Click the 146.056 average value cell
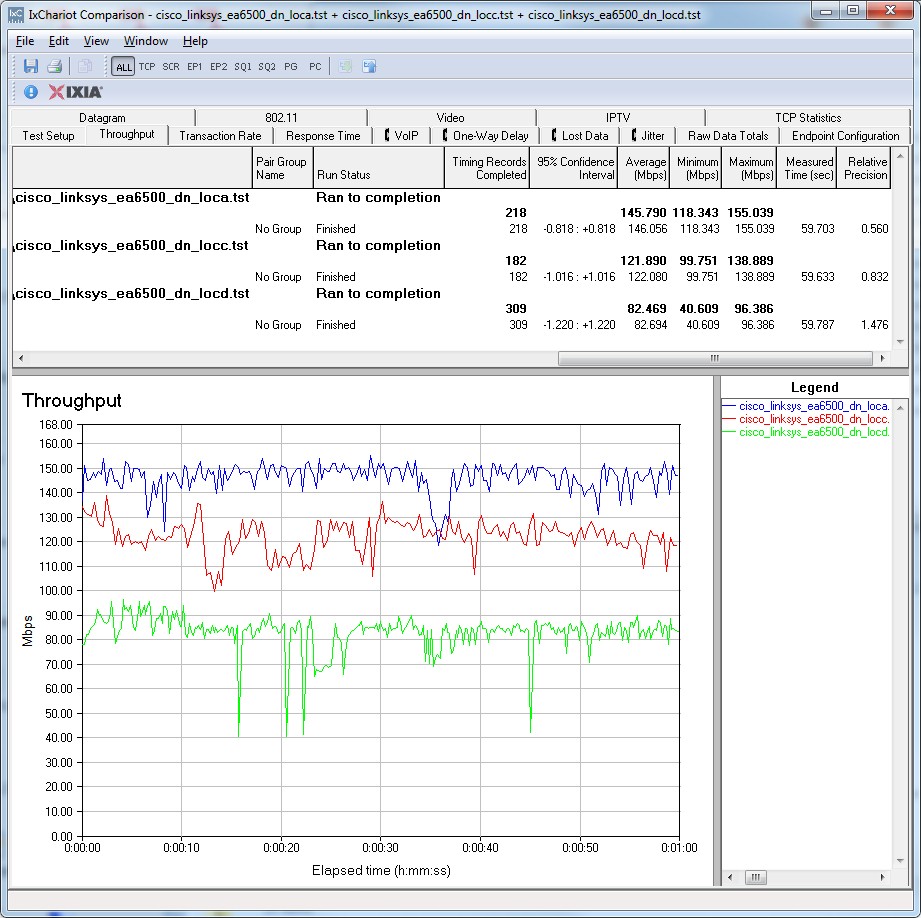921x918 pixels. pos(647,229)
